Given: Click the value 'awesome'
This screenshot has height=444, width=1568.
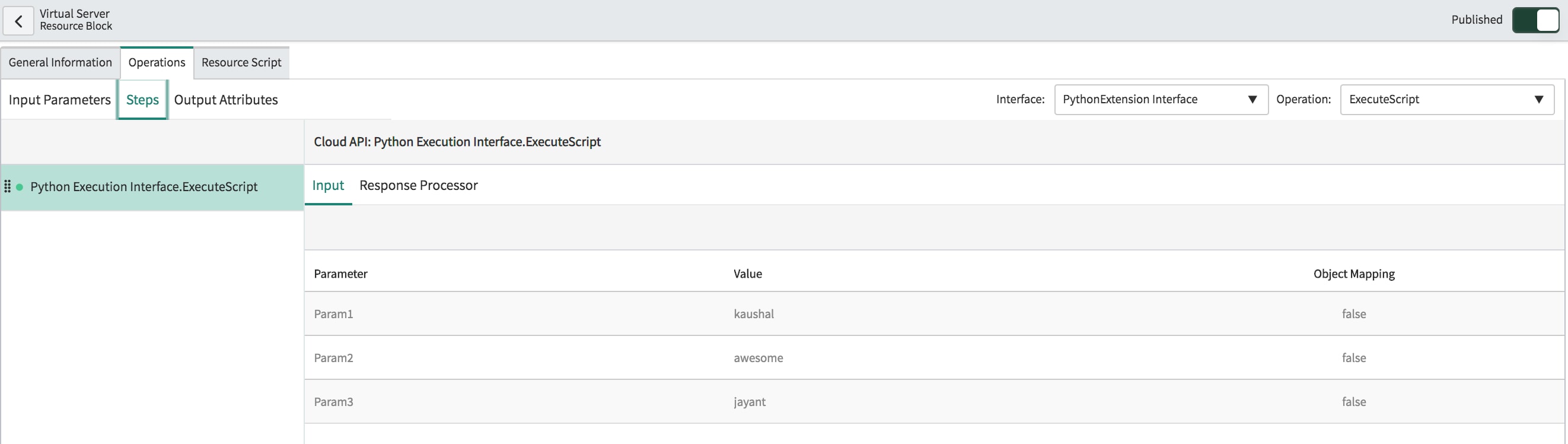Looking at the screenshot, I should click(x=758, y=358).
